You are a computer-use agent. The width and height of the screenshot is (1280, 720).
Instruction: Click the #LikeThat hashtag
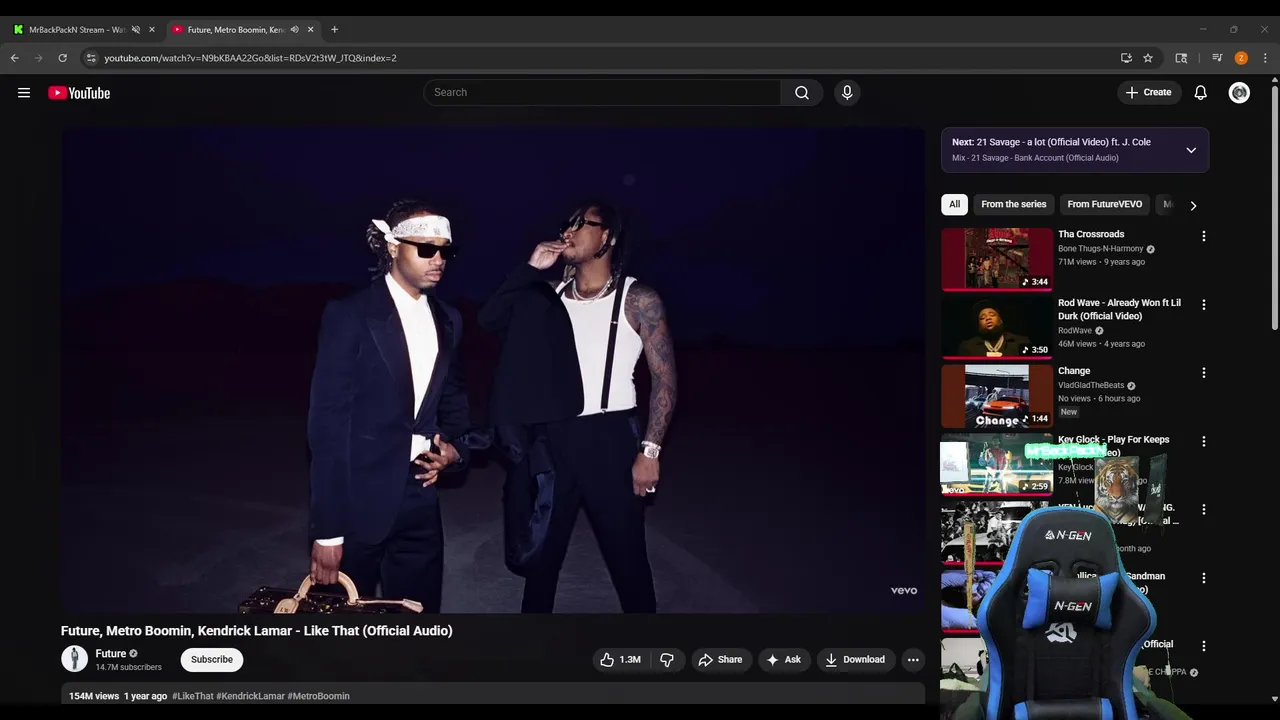193,696
